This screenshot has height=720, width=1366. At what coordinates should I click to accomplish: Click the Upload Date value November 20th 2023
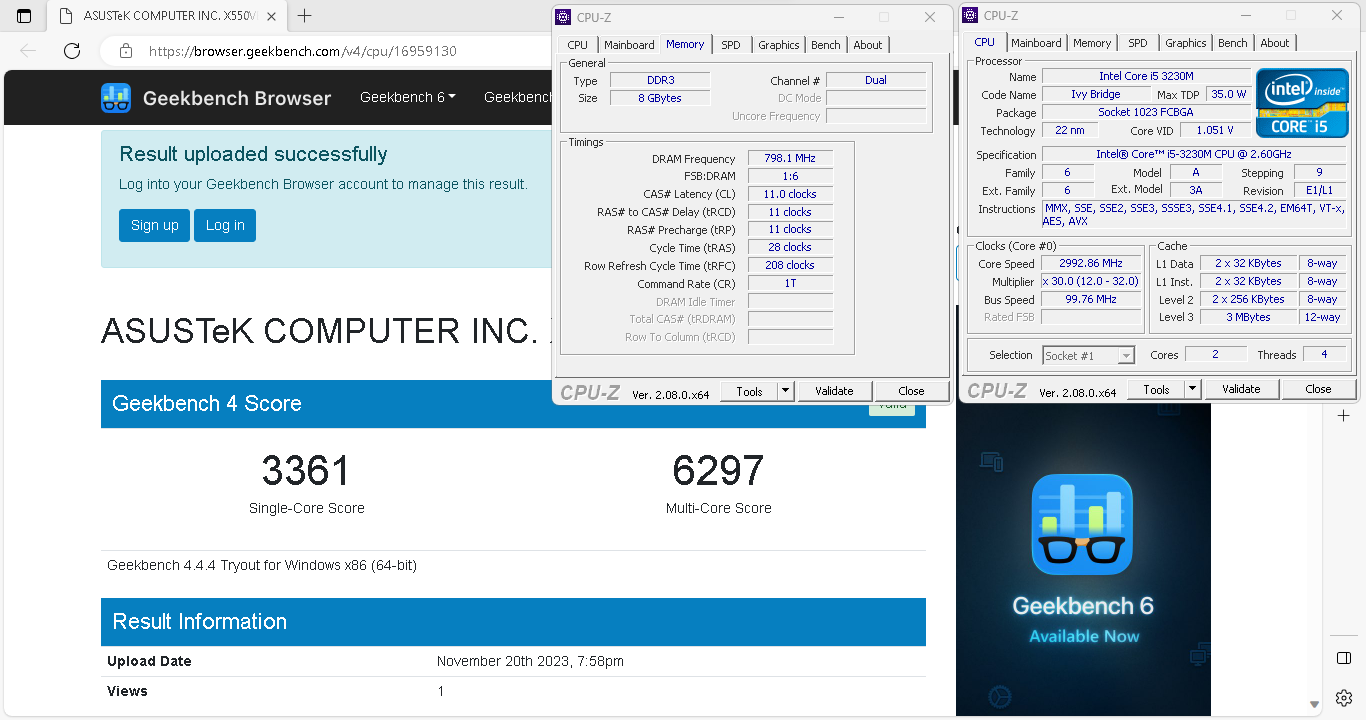coord(530,661)
